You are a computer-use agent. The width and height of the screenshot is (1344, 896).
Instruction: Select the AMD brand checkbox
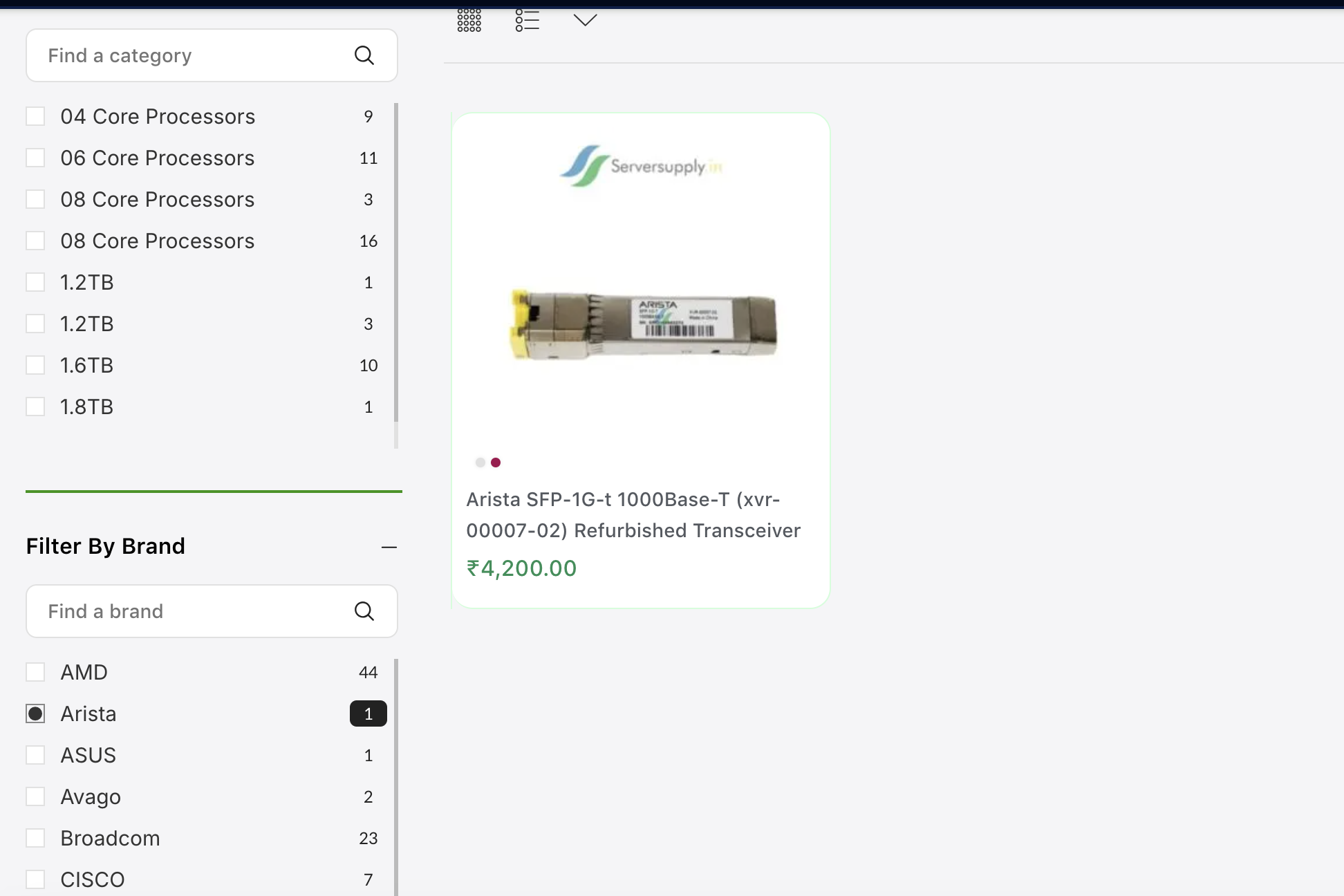35,672
